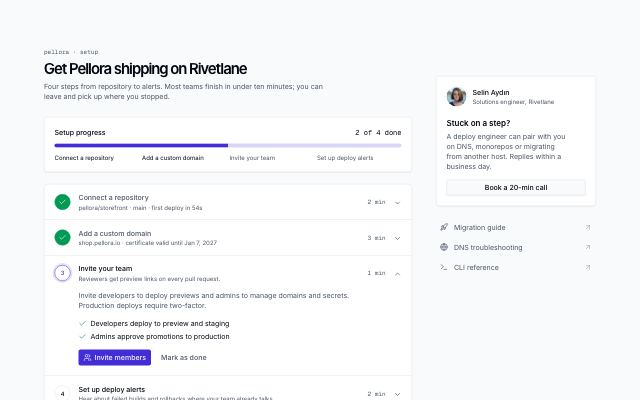Click Mark as done

coord(184,358)
